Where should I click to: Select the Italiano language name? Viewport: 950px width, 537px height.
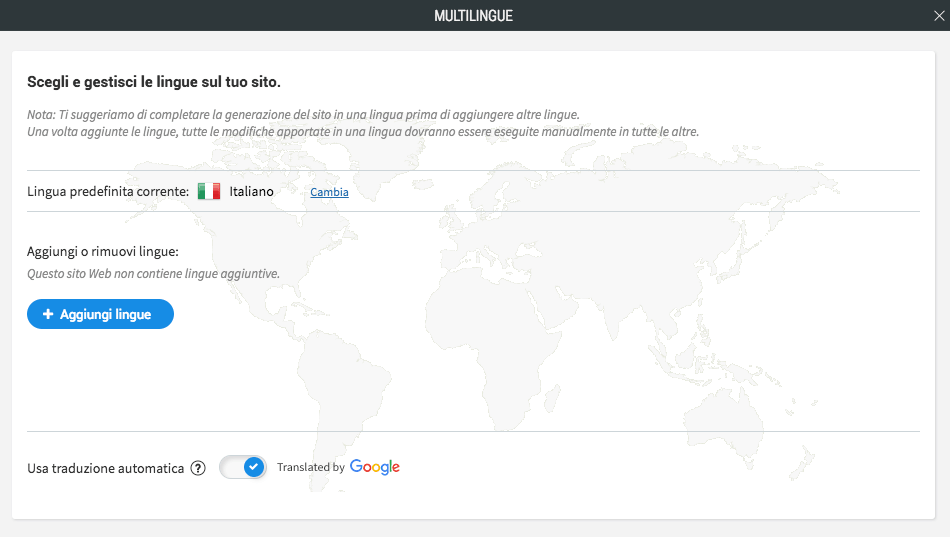pos(251,192)
